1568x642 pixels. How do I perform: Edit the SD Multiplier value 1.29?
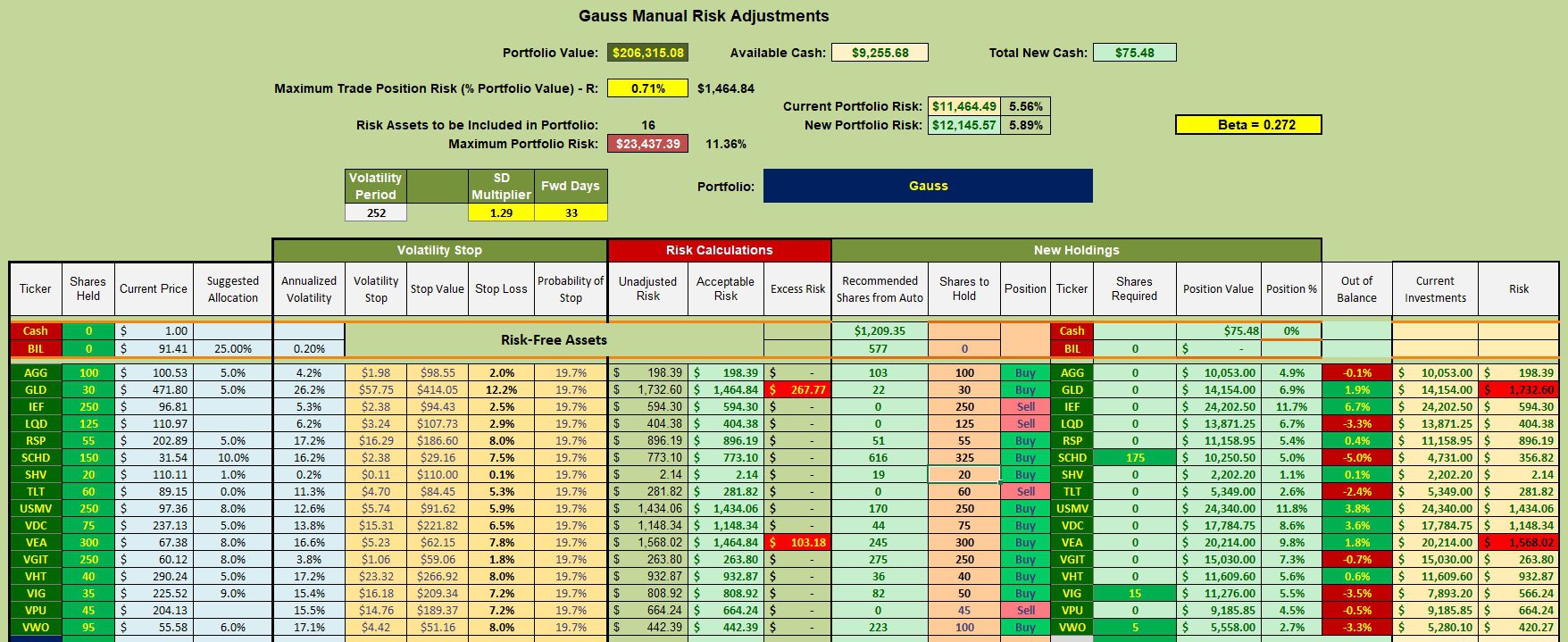(501, 213)
